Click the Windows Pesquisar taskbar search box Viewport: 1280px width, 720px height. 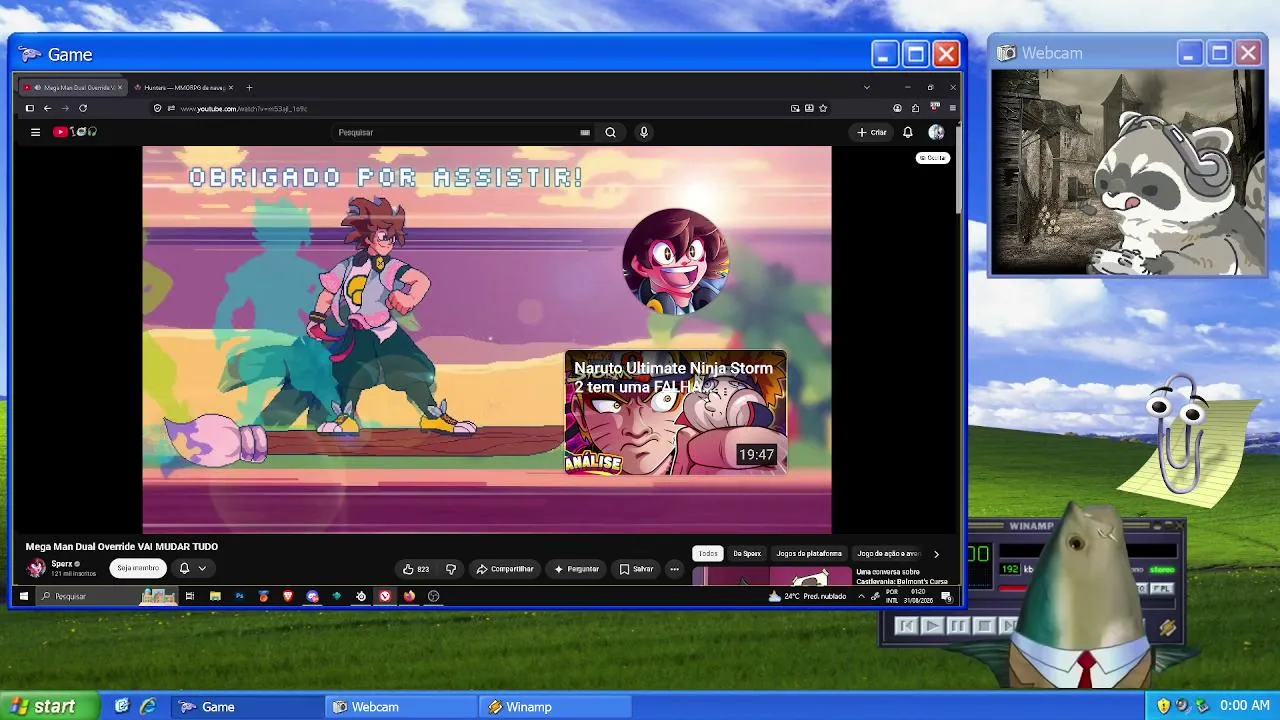click(108, 596)
